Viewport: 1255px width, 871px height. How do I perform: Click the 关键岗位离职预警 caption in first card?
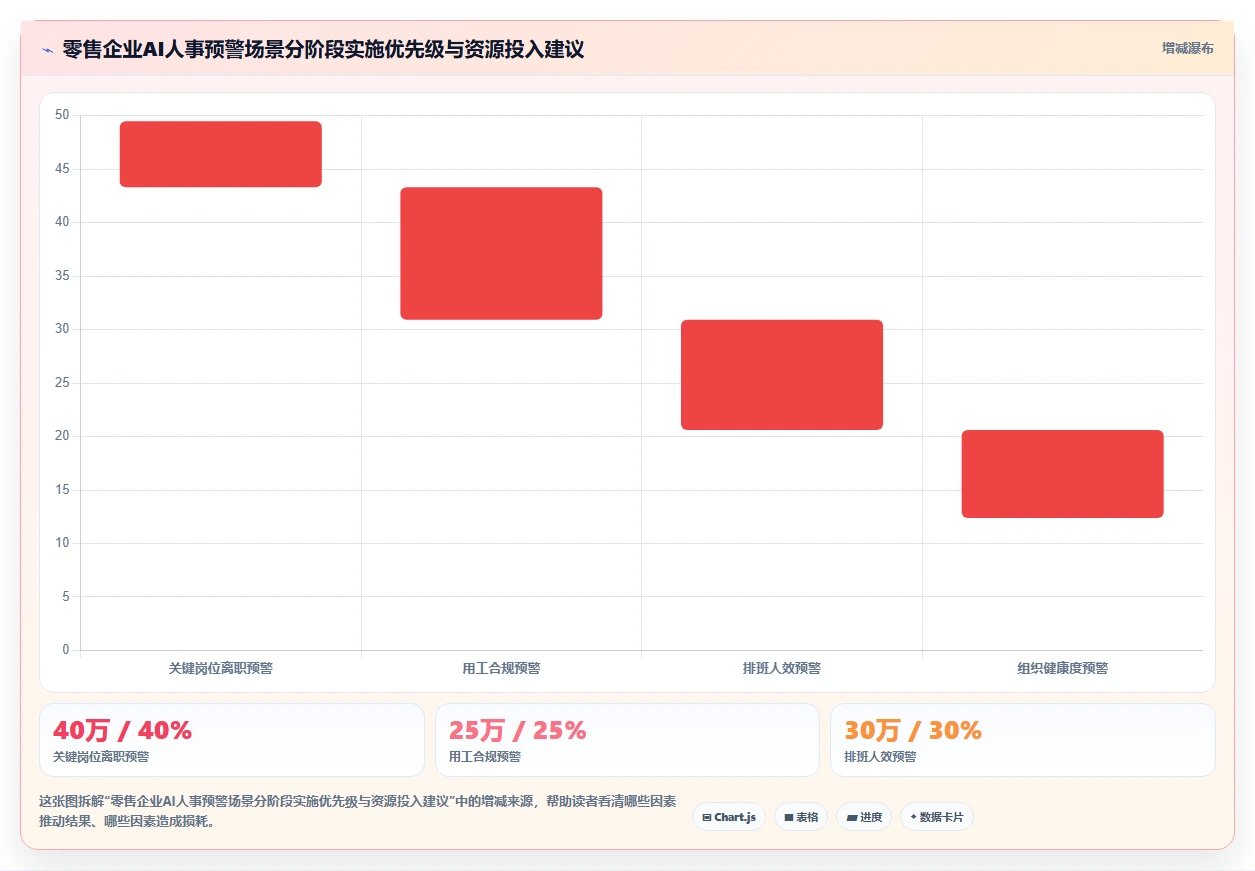coord(101,757)
